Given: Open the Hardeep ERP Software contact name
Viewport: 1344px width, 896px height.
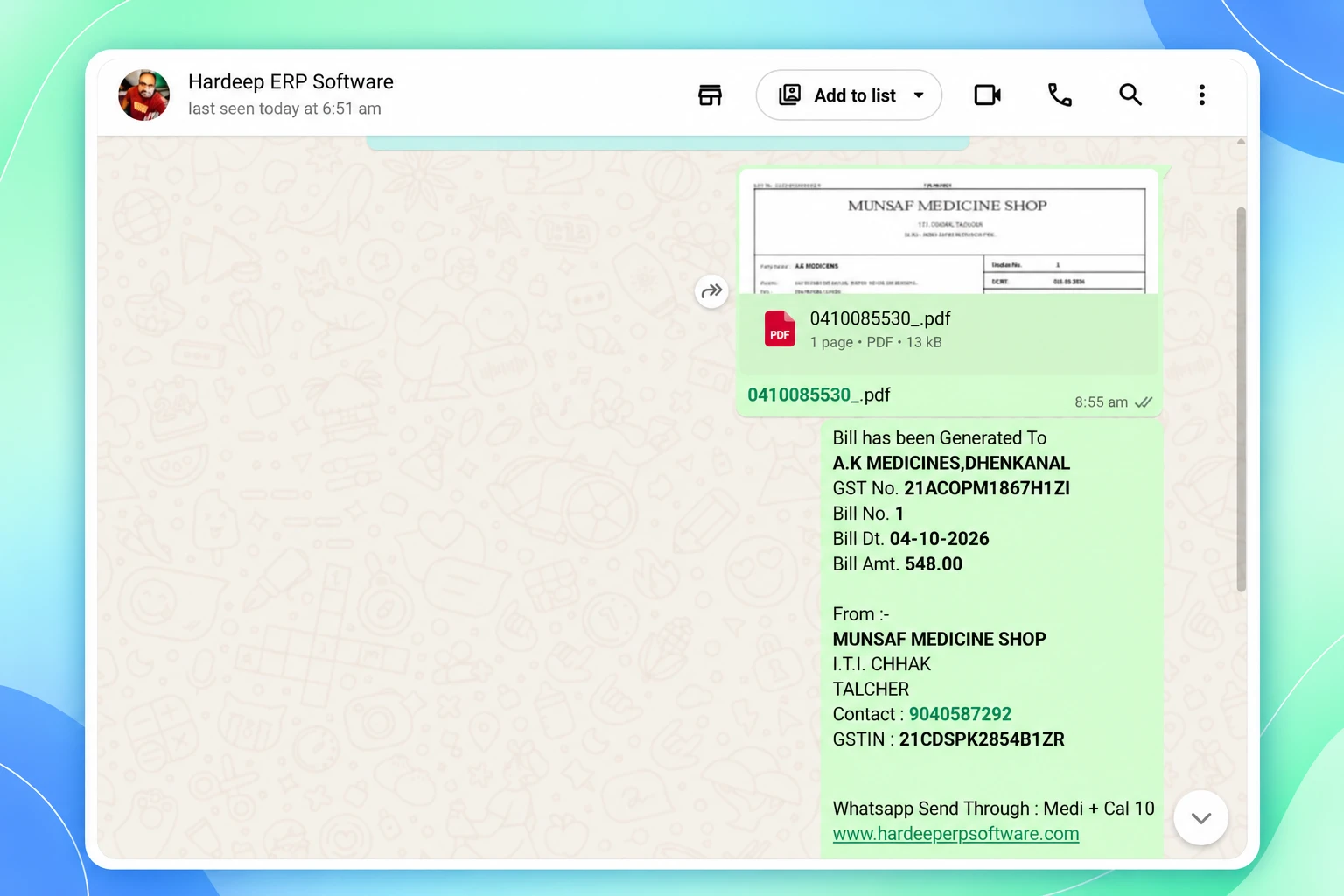Looking at the screenshot, I should (290, 81).
